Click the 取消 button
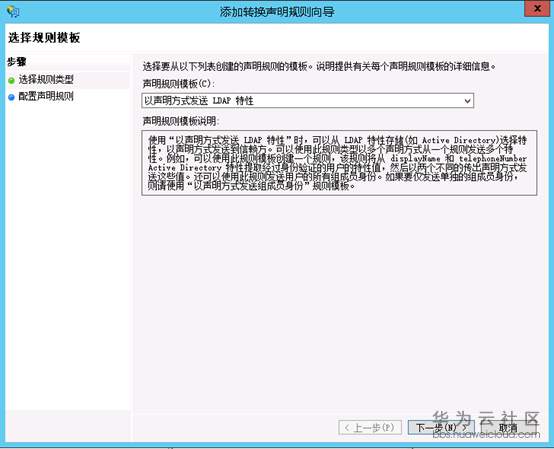Viewport: 554px width, 449px height. click(508, 428)
